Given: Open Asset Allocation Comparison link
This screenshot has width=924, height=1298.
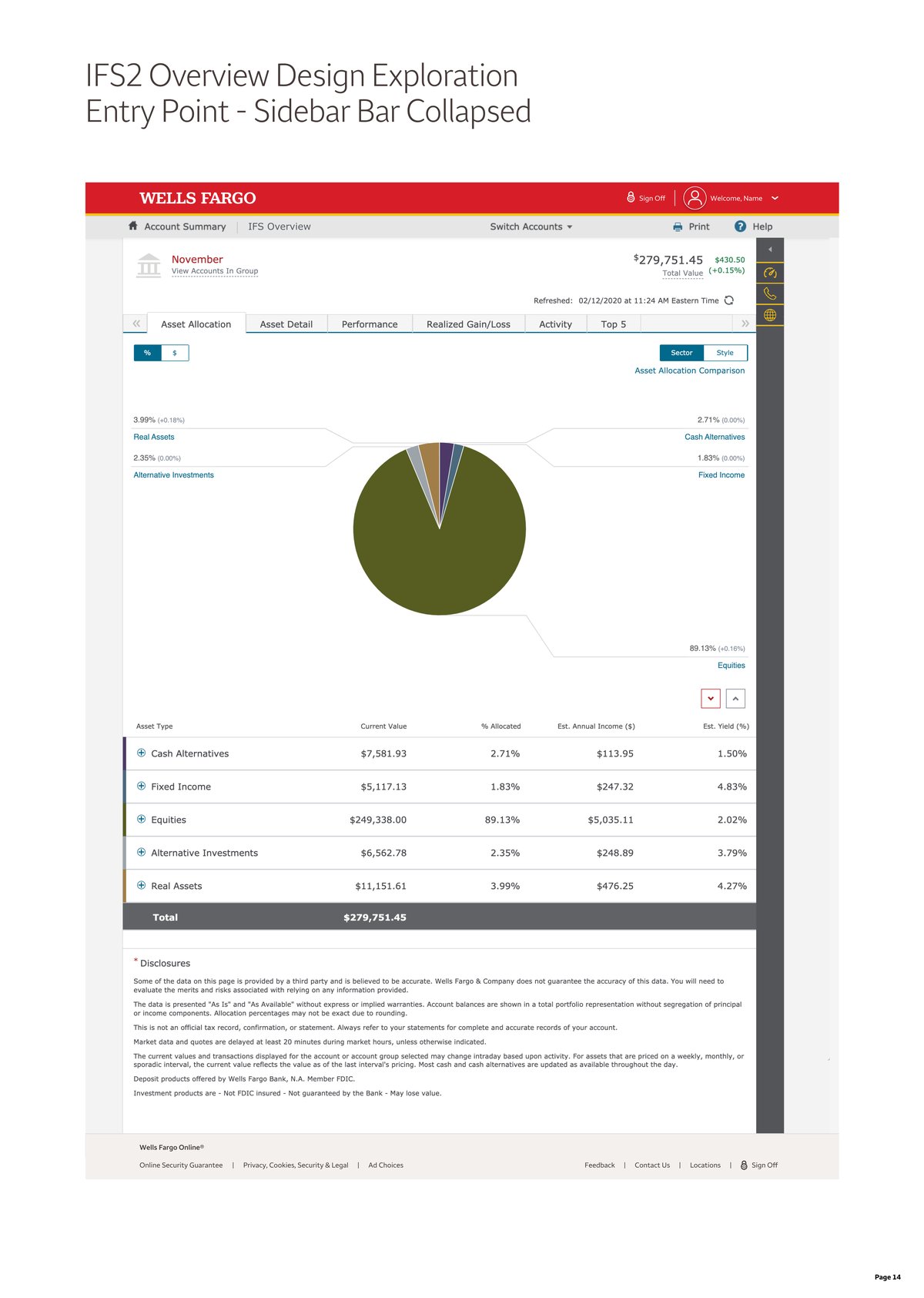Looking at the screenshot, I should (x=690, y=371).
